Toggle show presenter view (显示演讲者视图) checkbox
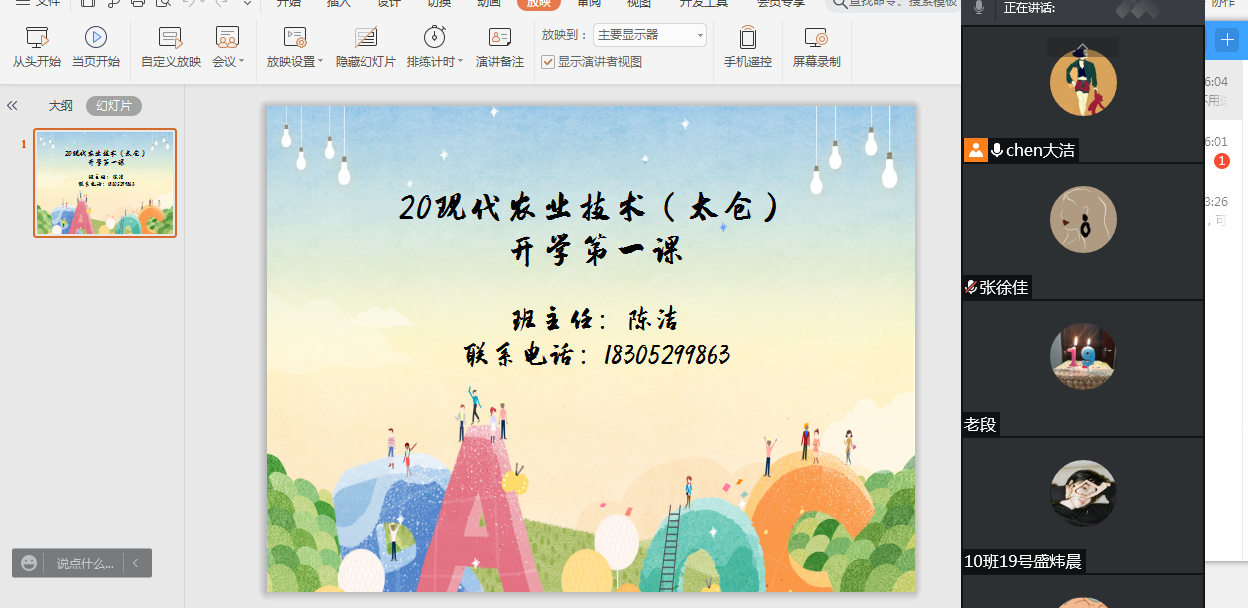 (x=548, y=62)
